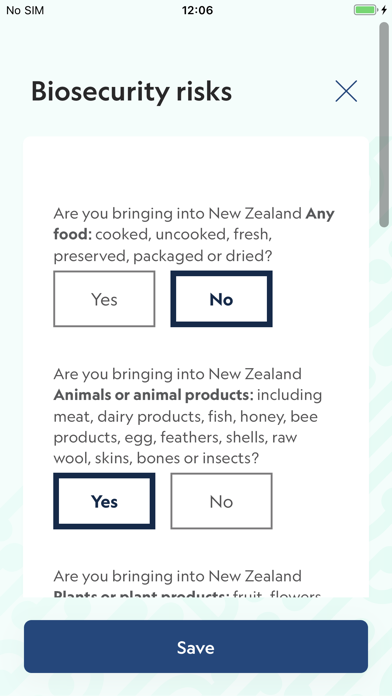Viewport: 392px width, 696px height.
Task: Tap the 'wool, skins, bones or insects?' text line
Action: (x=156, y=458)
